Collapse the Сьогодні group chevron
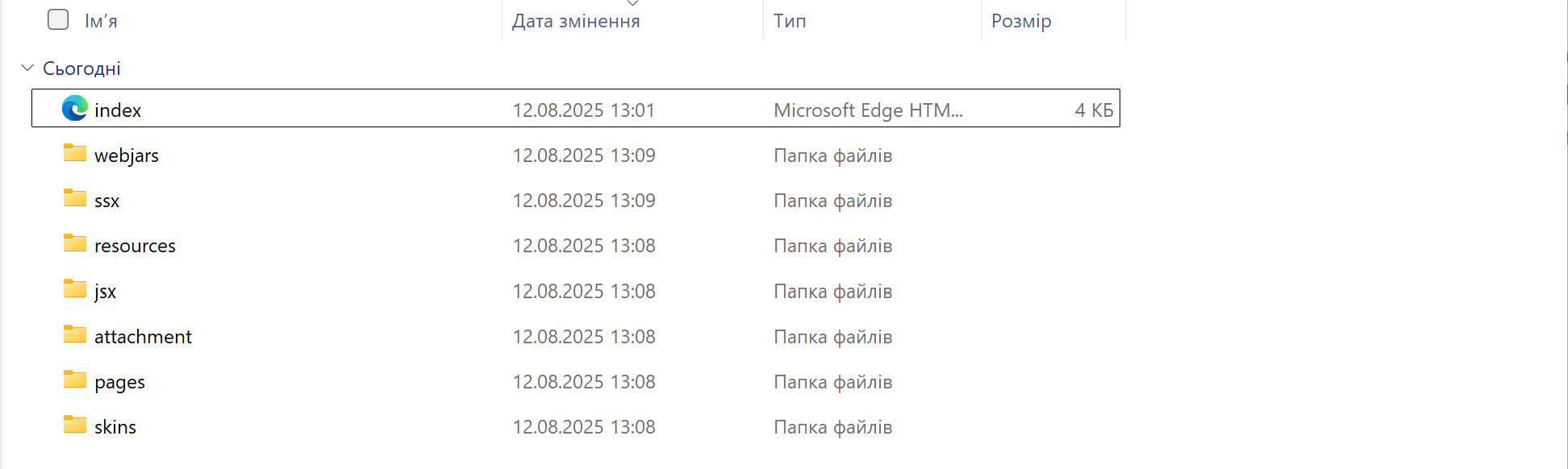1568x469 pixels. click(x=27, y=68)
